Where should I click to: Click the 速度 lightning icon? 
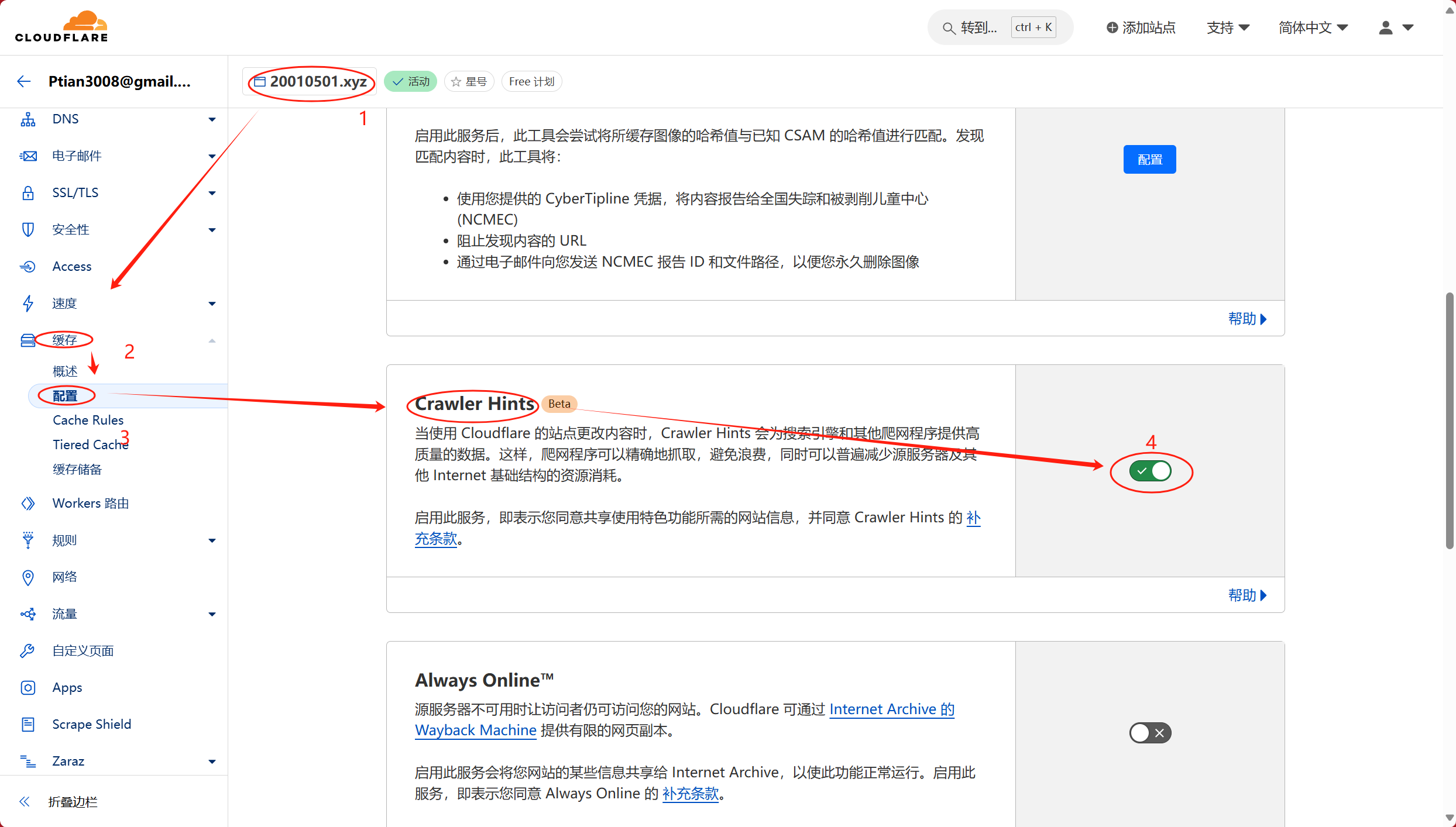[x=27, y=303]
